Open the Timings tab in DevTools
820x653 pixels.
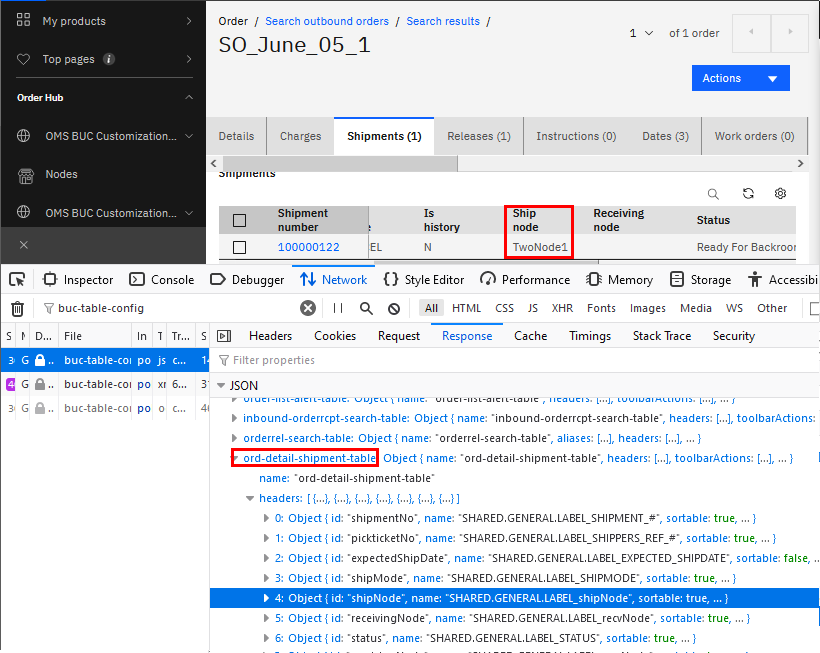(590, 336)
